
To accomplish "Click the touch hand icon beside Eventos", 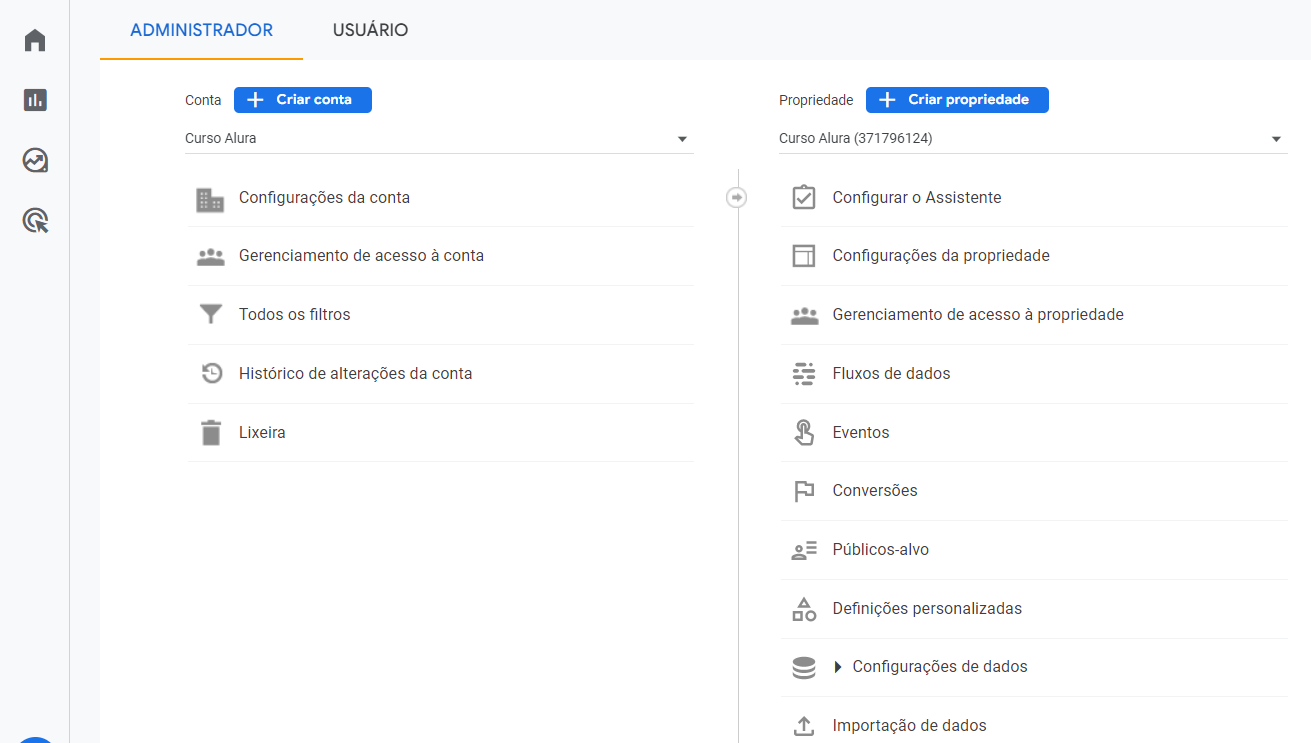I will pyautogui.click(x=804, y=432).
